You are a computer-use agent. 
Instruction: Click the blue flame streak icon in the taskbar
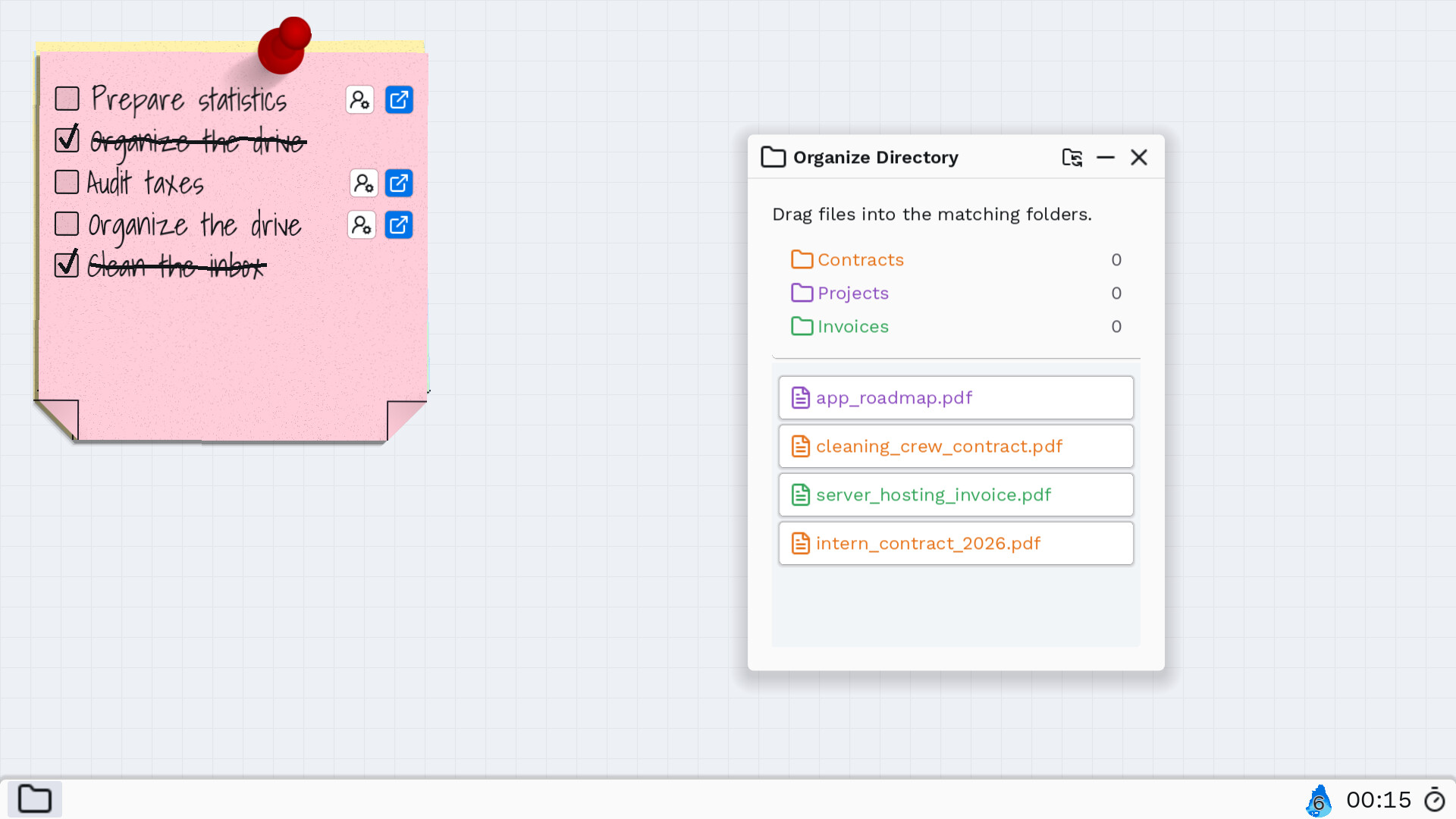(x=1319, y=800)
